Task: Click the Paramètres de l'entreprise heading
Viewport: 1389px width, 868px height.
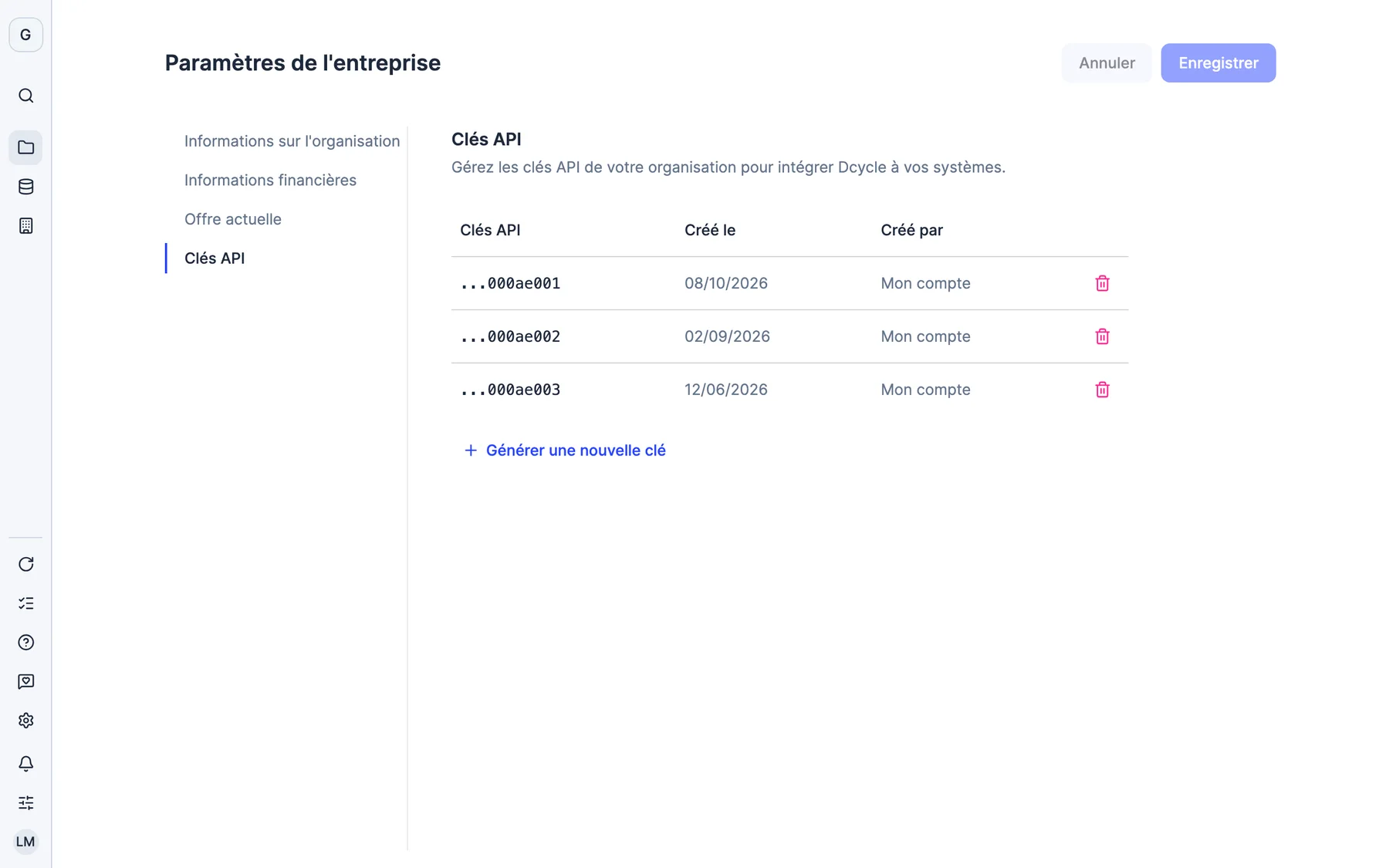Action: pyautogui.click(x=302, y=63)
